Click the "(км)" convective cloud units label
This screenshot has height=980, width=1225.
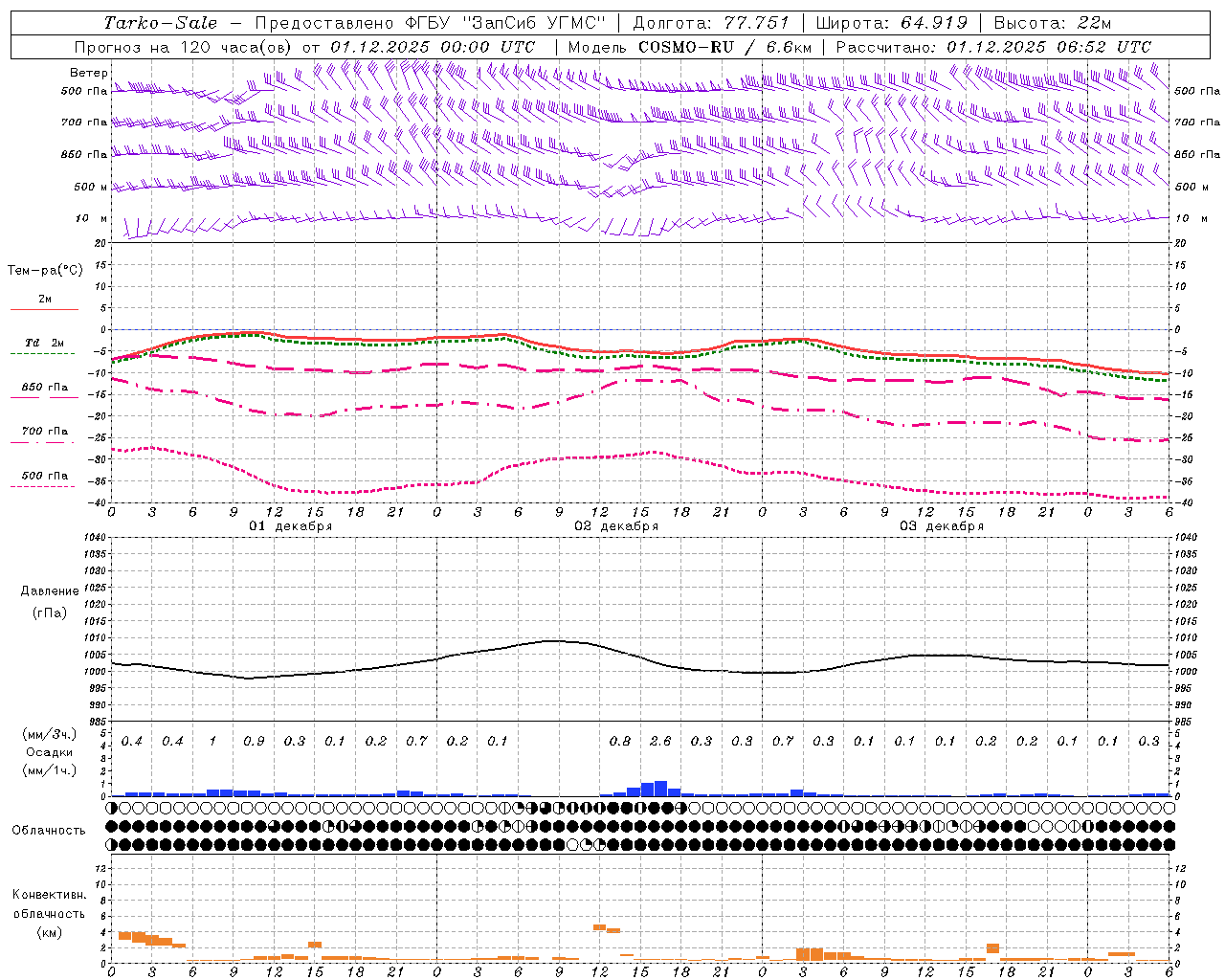(50, 932)
